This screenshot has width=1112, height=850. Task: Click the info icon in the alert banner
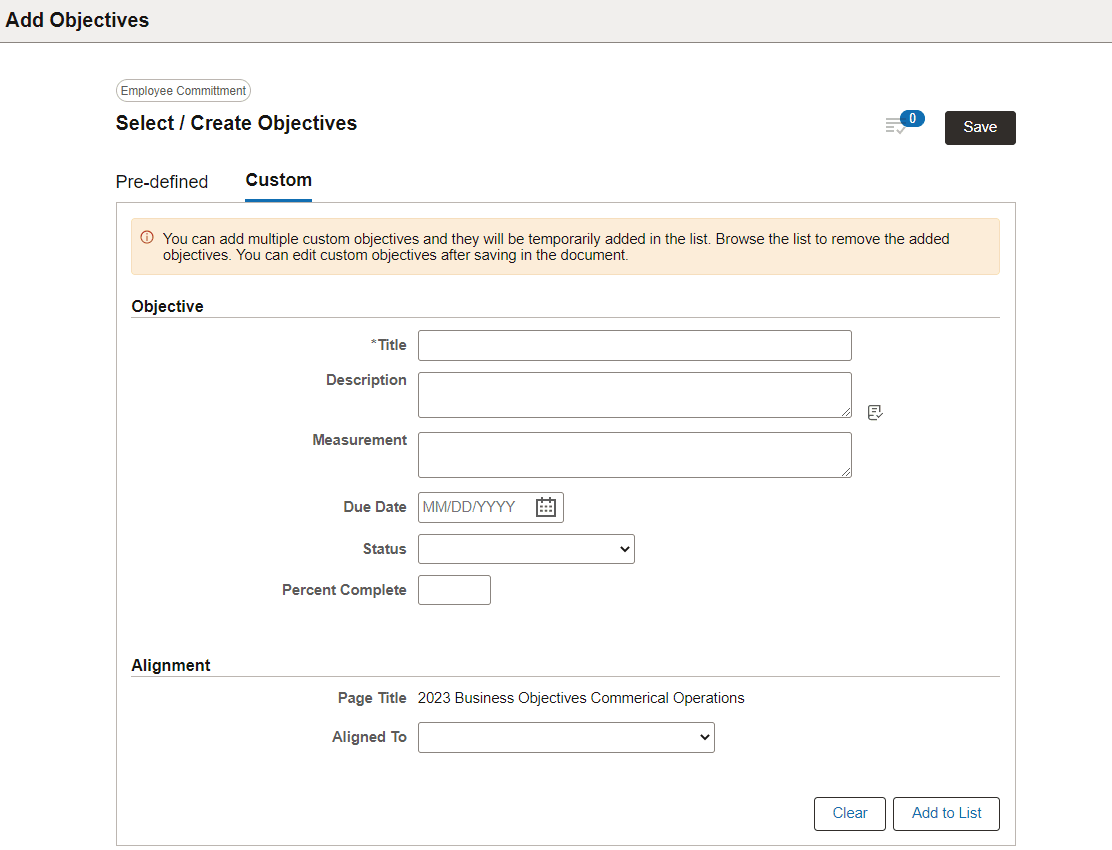[147, 238]
